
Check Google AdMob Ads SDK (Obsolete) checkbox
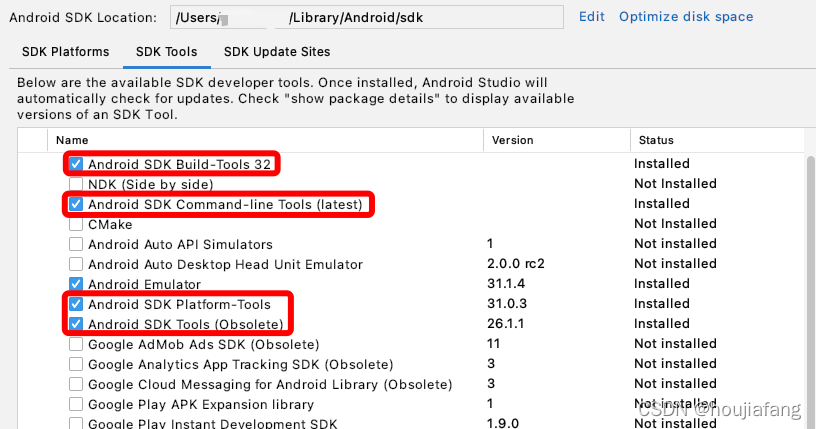coord(76,344)
